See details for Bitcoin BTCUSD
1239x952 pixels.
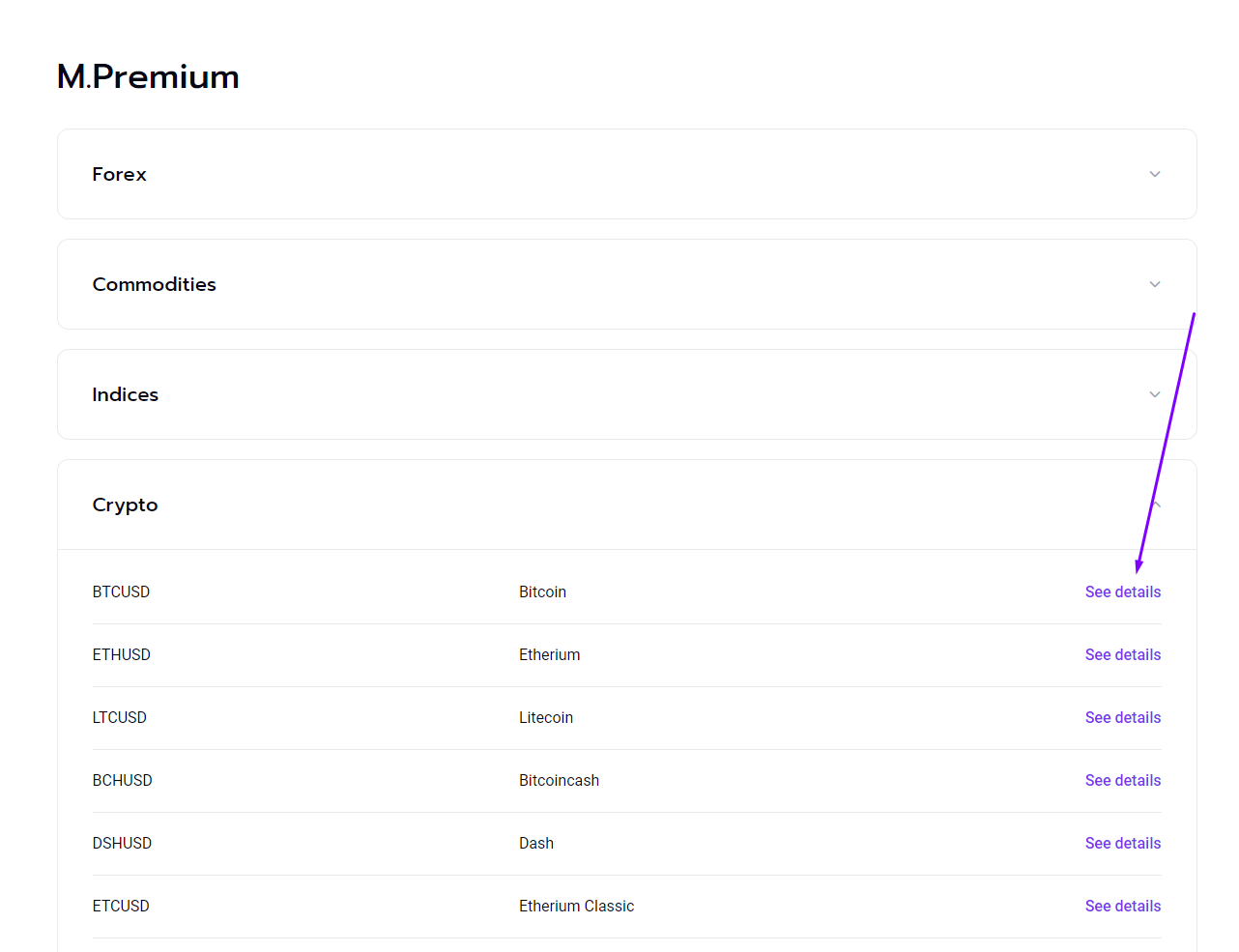(x=1123, y=591)
